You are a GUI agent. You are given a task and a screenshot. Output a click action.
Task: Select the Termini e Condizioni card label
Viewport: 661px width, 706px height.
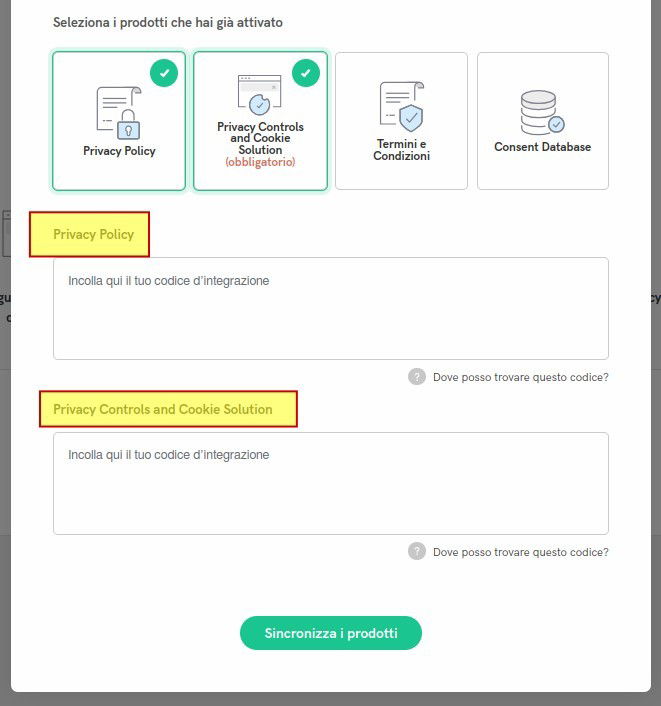tap(401, 150)
